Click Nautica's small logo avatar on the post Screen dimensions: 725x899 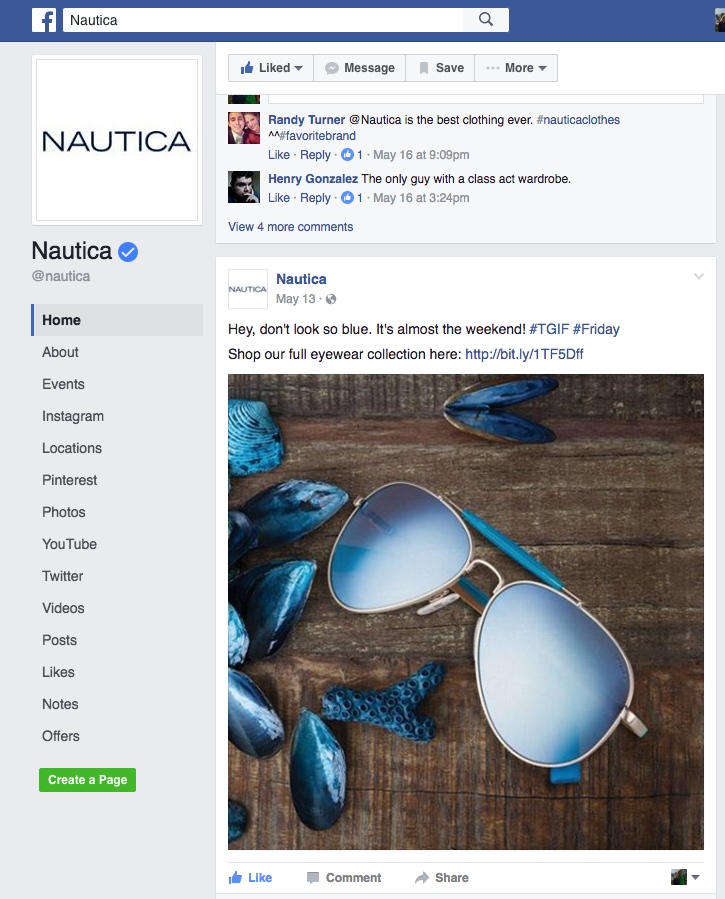point(248,289)
